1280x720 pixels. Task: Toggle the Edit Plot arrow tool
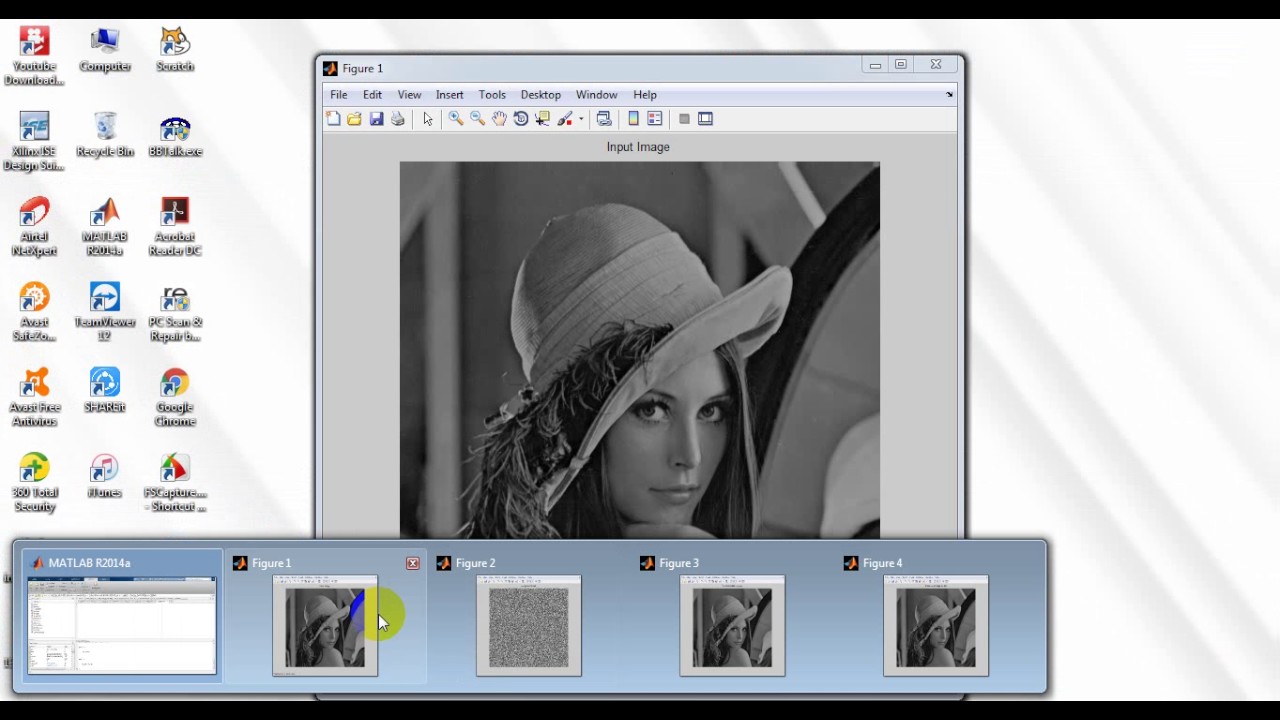coord(428,119)
